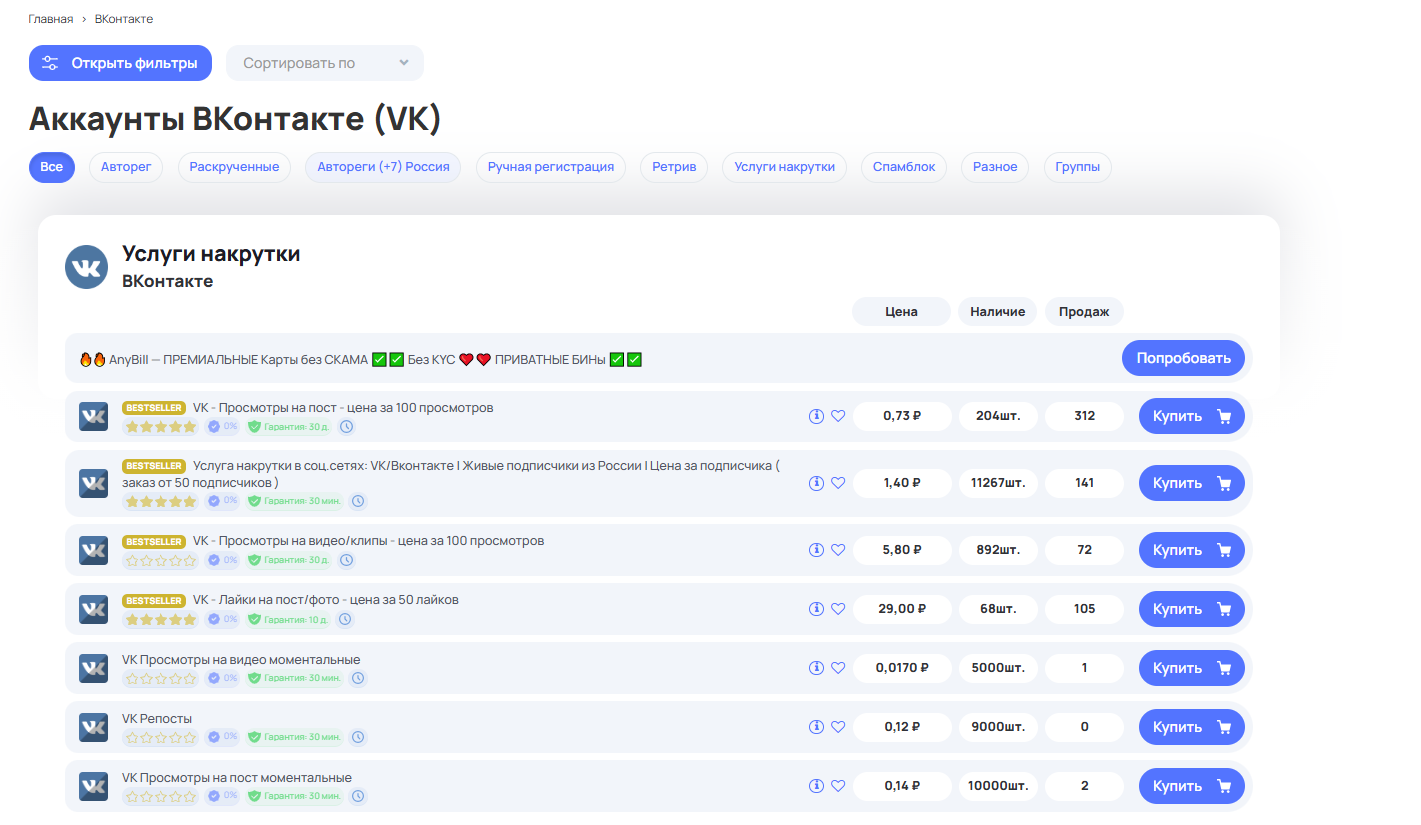Show info for Живые подписчики из России listing

816,483
